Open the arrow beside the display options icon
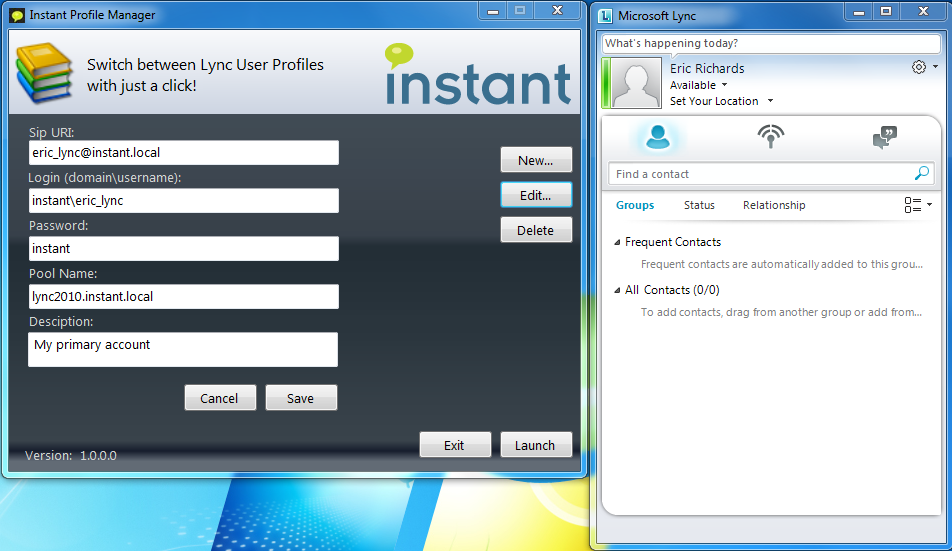The width and height of the screenshot is (952, 551). (930, 205)
